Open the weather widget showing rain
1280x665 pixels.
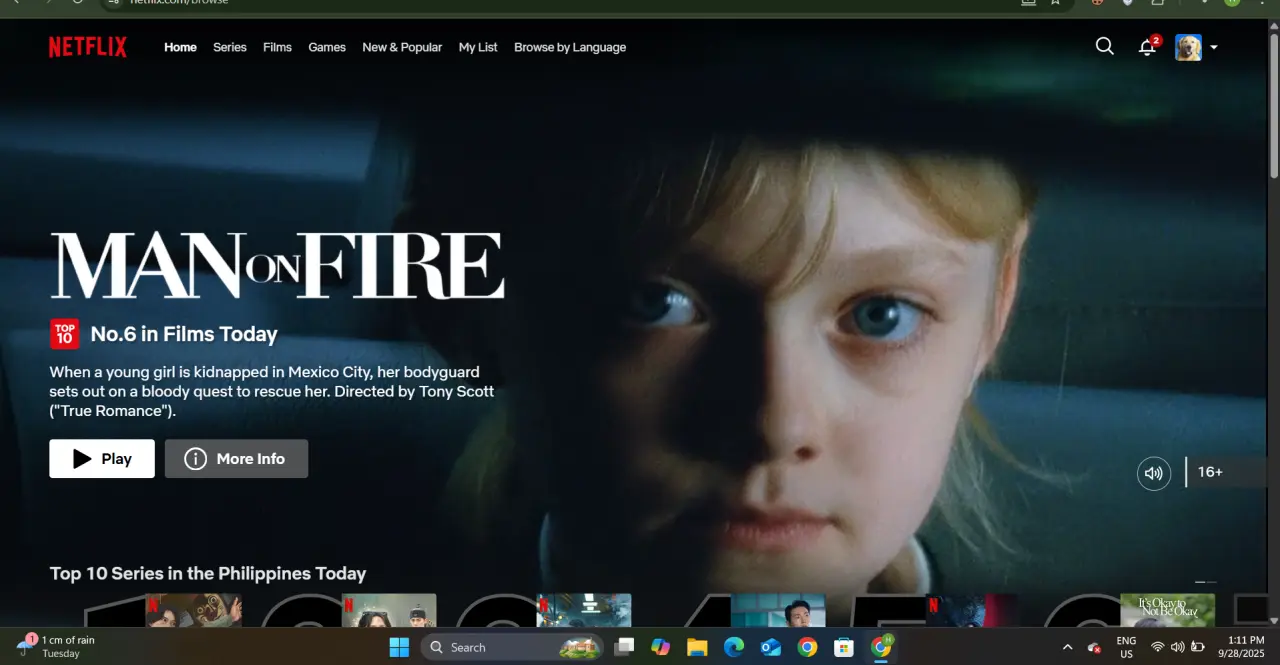[57, 646]
